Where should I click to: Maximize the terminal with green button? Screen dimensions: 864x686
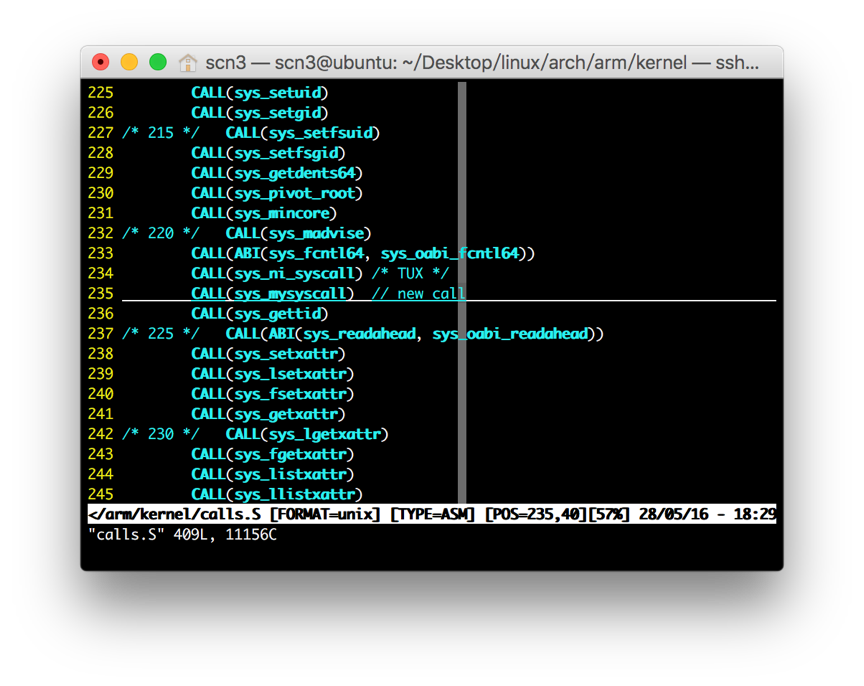(x=158, y=62)
